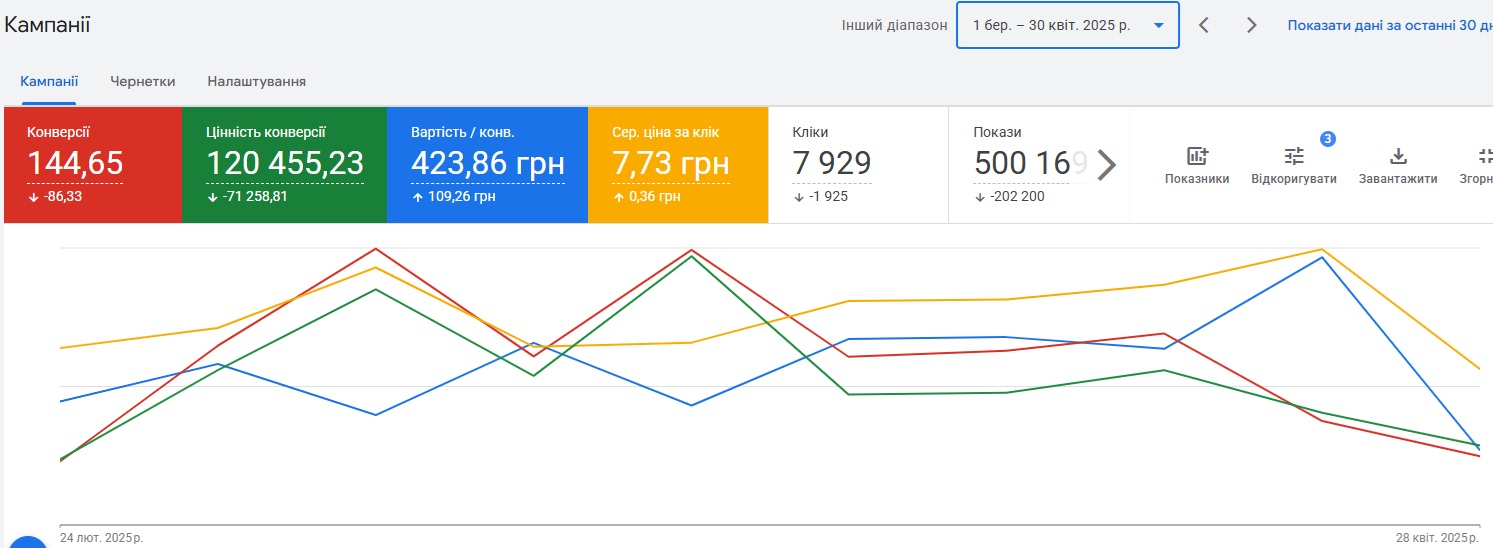
Task: Go to previous date range arrow
Action: tap(1204, 25)
